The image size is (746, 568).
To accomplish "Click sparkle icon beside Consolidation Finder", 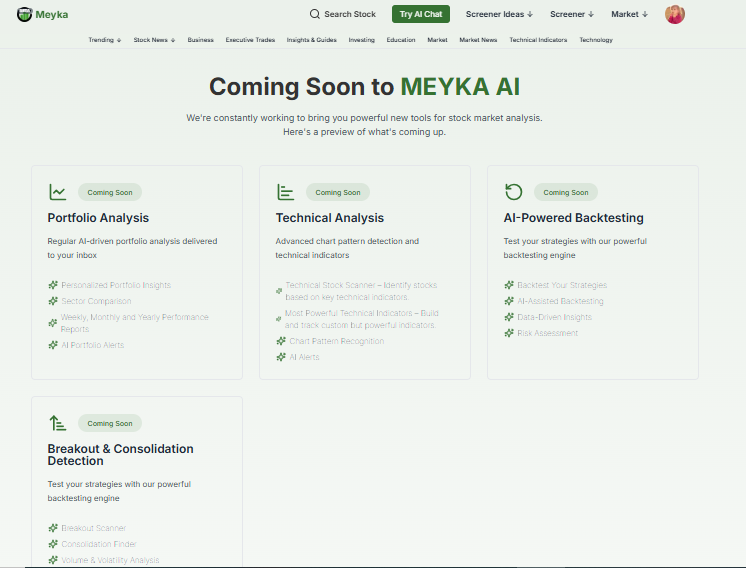I will pyautogui.click(x=53, y=544).
